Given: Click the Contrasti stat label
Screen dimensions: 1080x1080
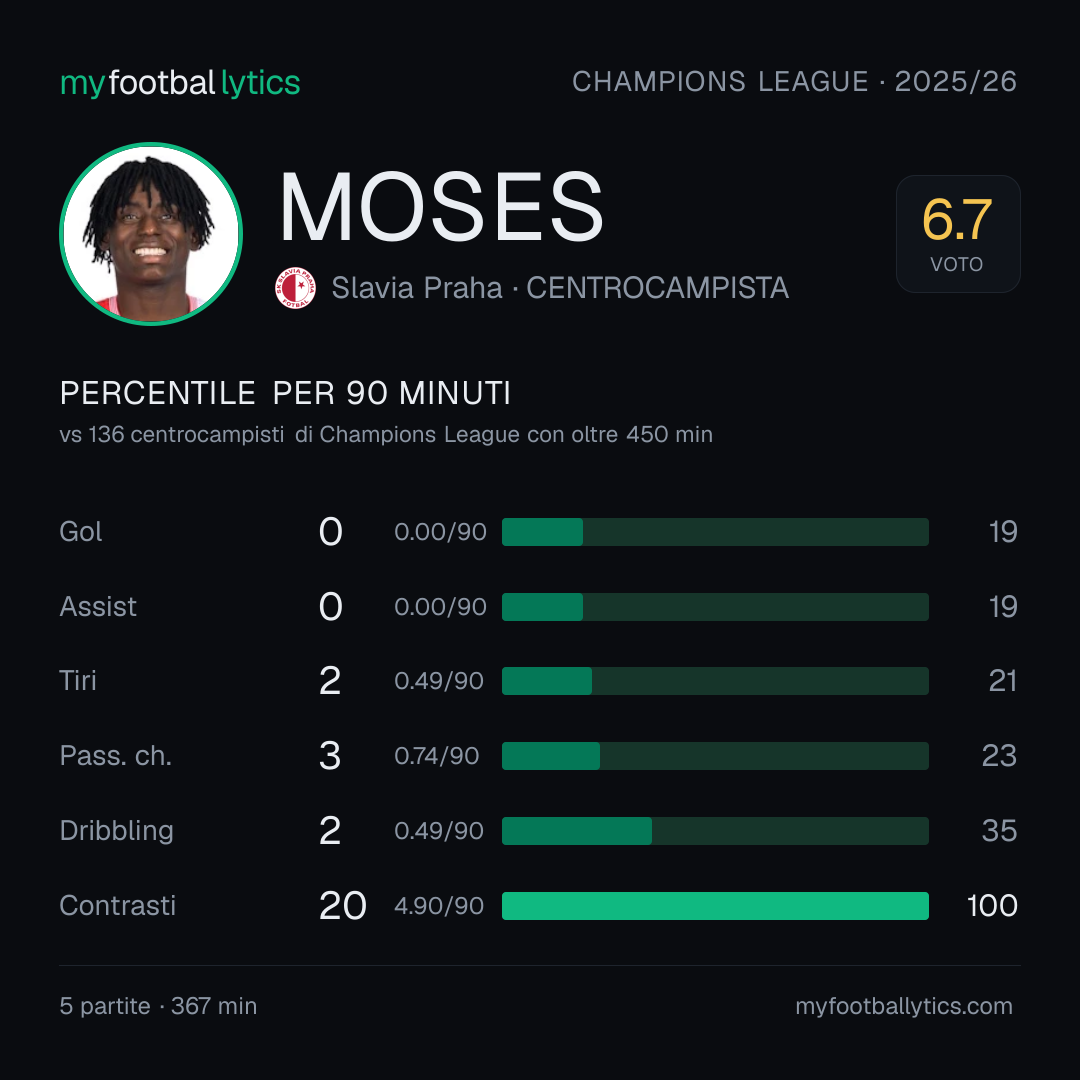Looking at the screenshot, I should [x=118, y=906].
